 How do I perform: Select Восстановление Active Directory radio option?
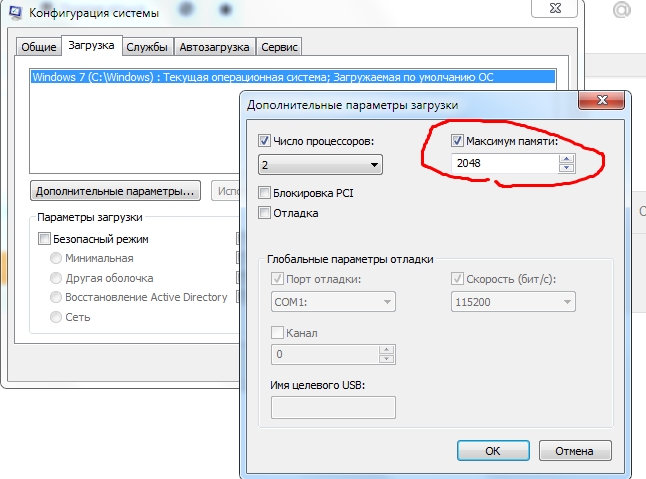point(56,297)
